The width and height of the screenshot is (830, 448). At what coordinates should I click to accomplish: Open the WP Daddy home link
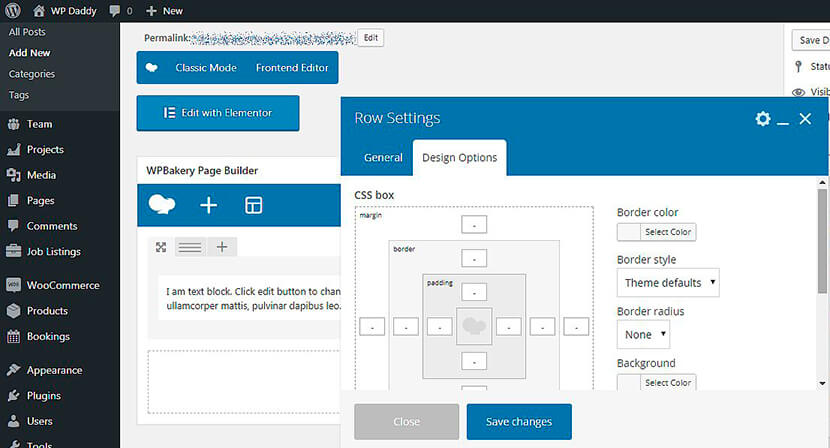pos(65,11)
